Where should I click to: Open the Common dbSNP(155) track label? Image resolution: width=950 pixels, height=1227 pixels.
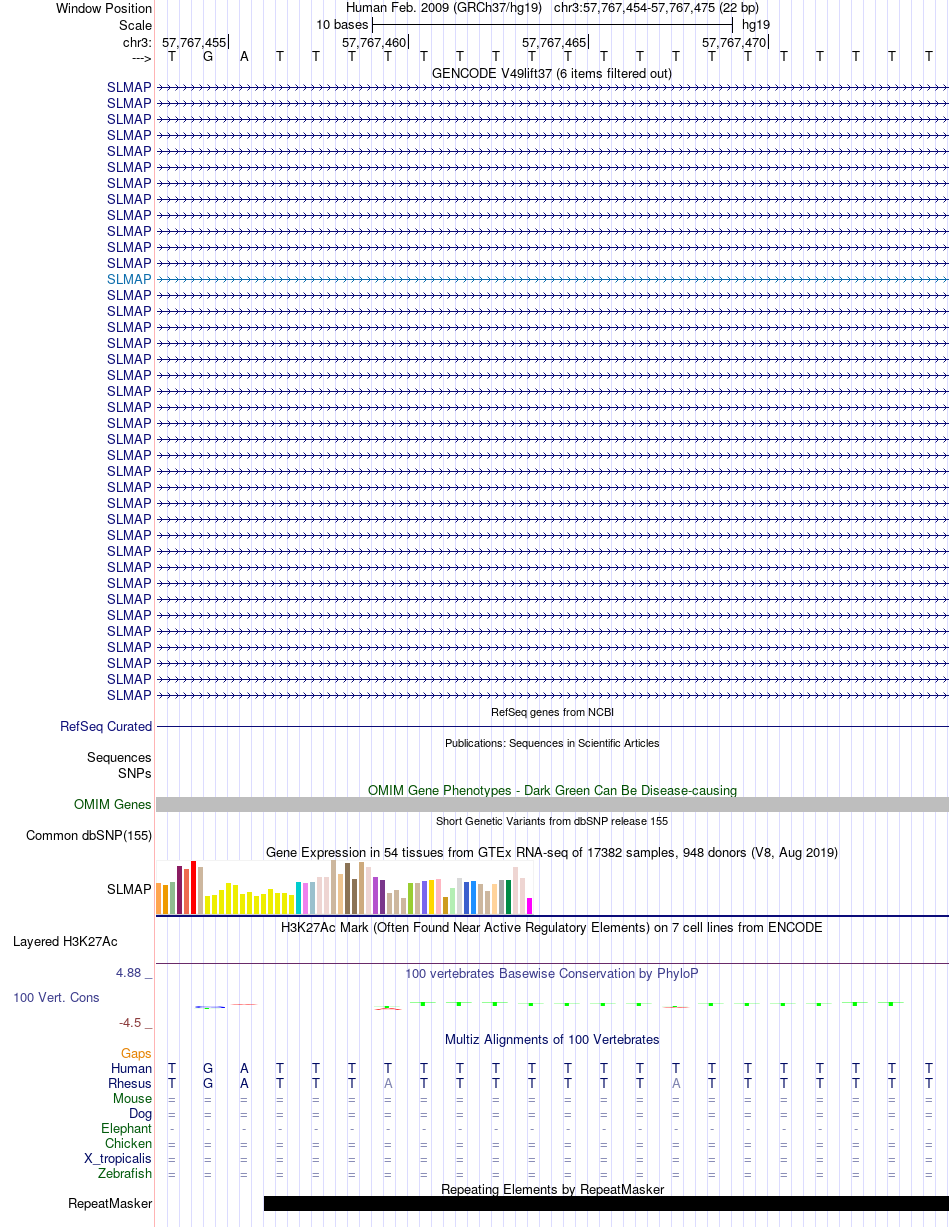click(x=89, y=835)
